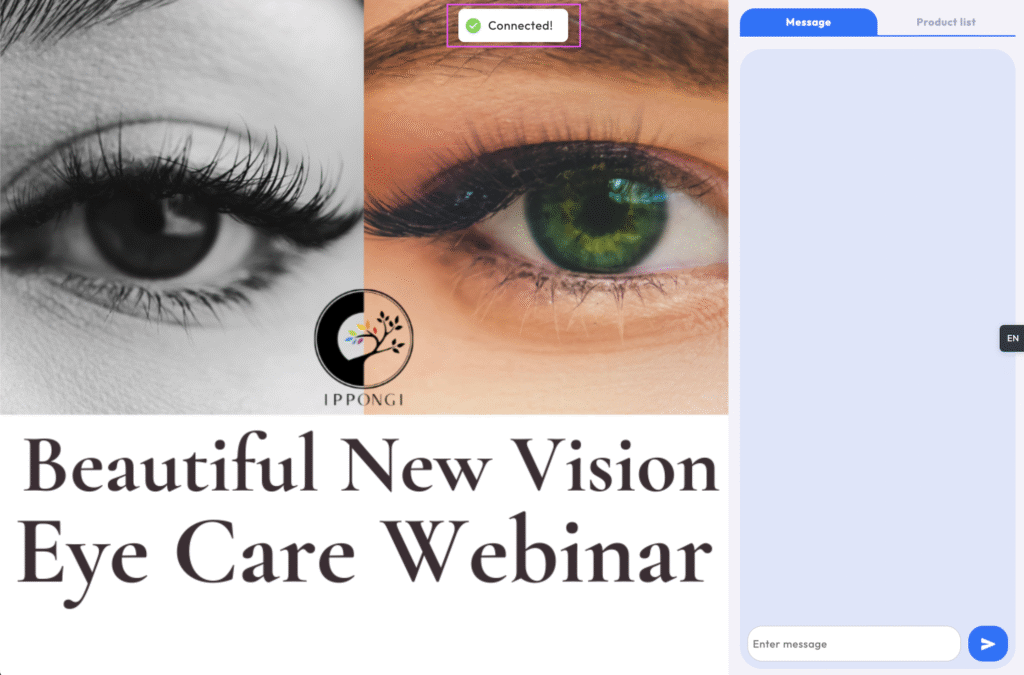Click the black-and-white eye image
Viewport: 1024px width, 675px height.
click(x=182, y=207)
